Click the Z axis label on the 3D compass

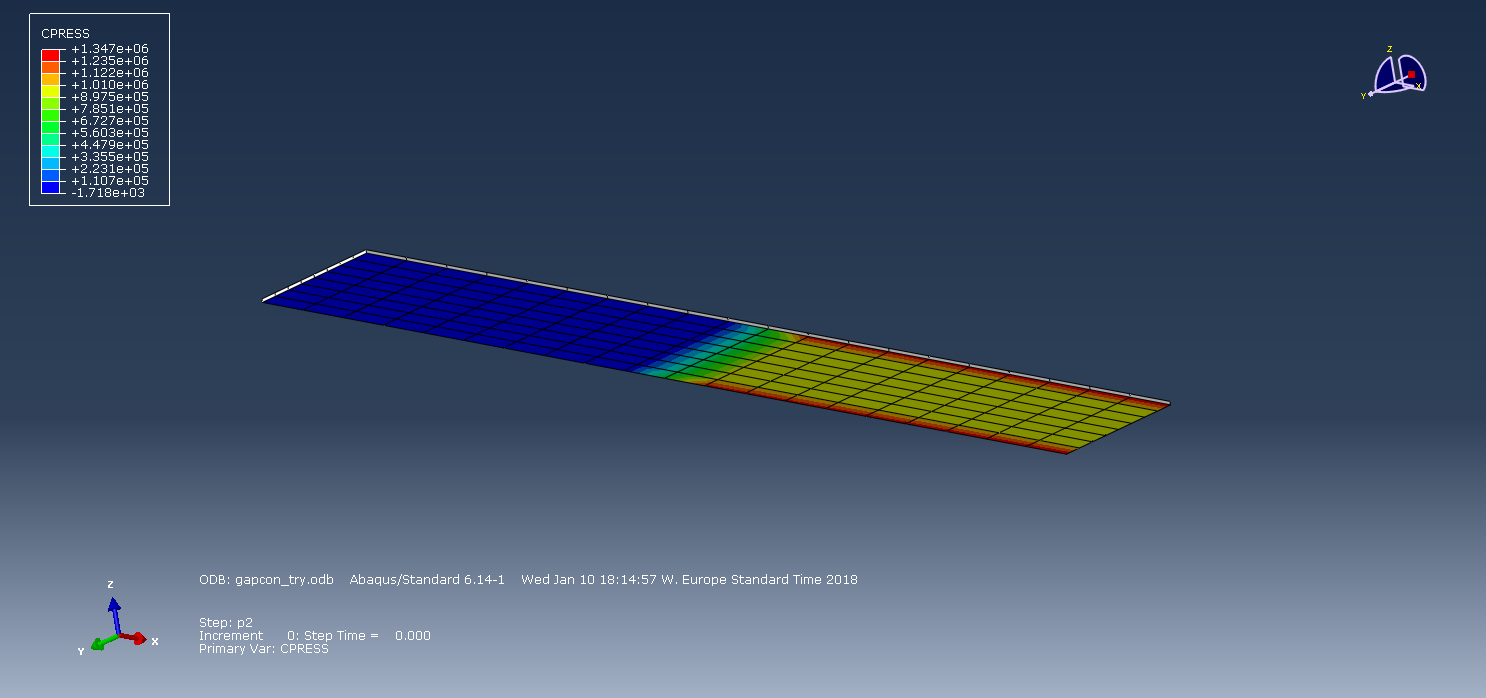[1389, 49]
